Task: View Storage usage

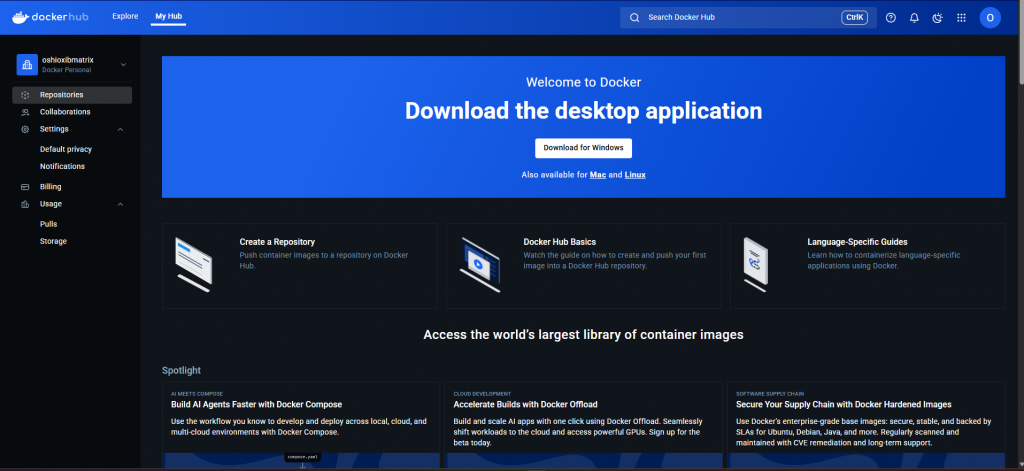Action: [54, 242]
